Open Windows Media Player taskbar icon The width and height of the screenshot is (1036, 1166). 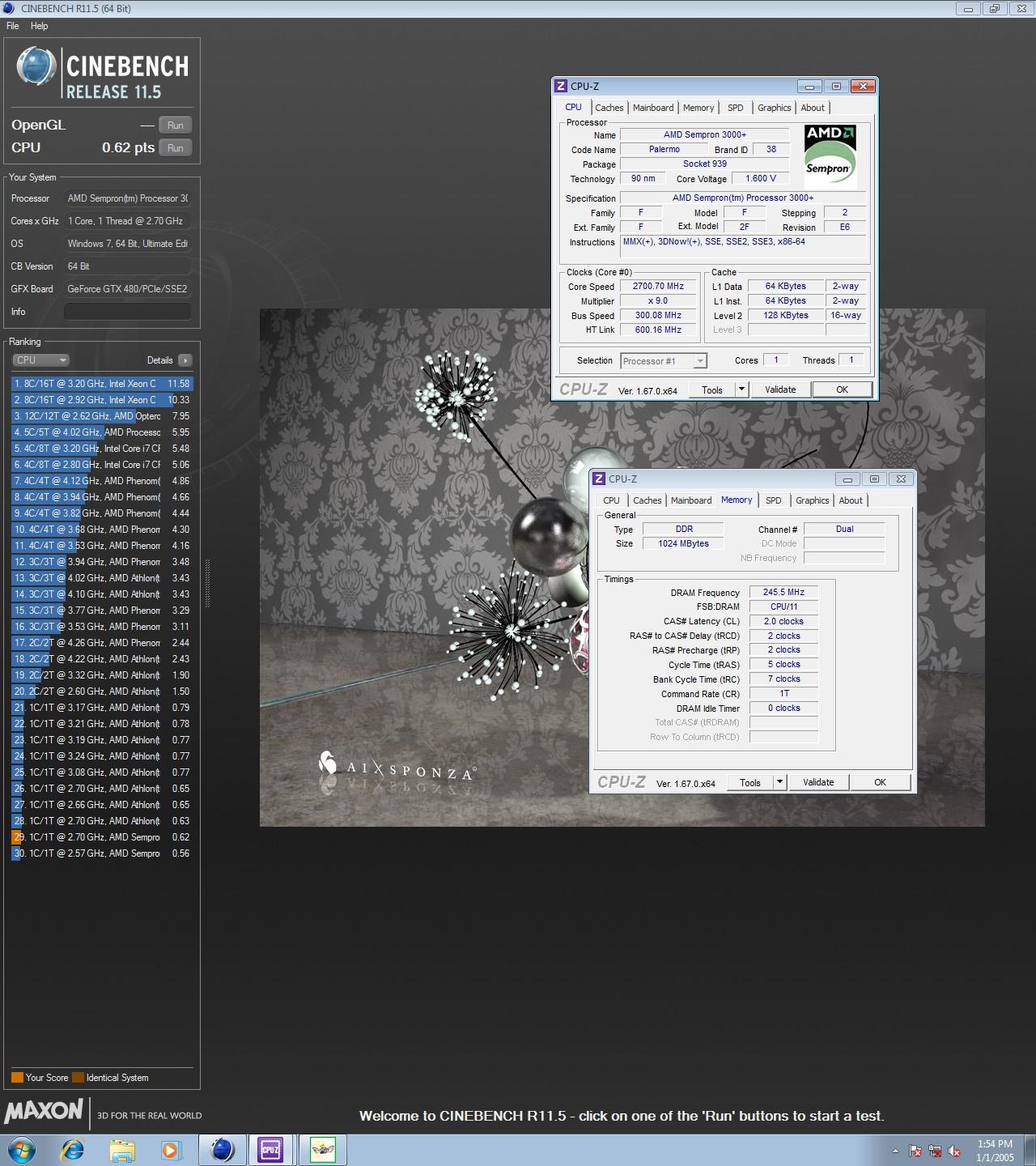(x=170, y=1150)
